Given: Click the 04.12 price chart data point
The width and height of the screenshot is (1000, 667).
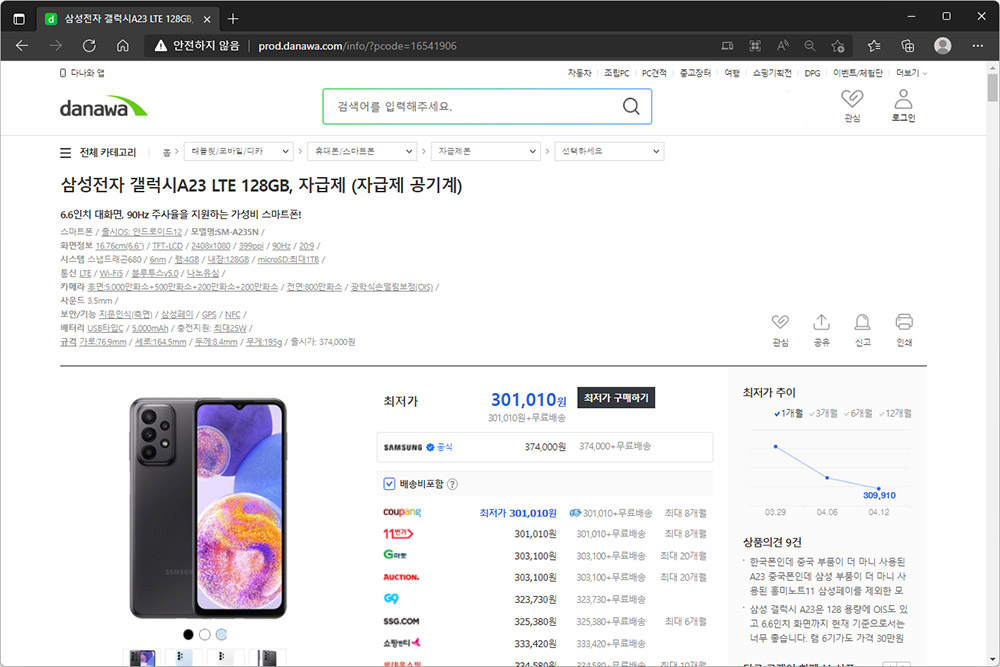Looking at the screenshot, I should point(878,488).
